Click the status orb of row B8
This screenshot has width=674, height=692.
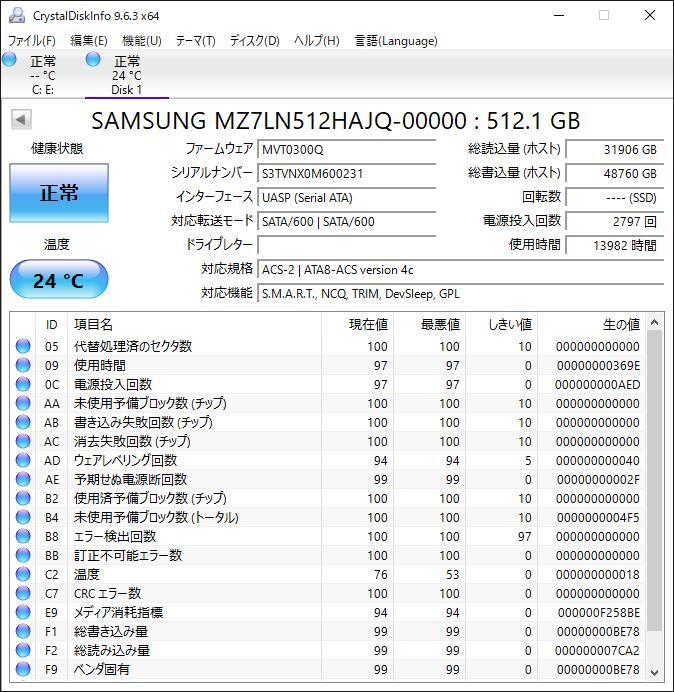coord(23,536)
